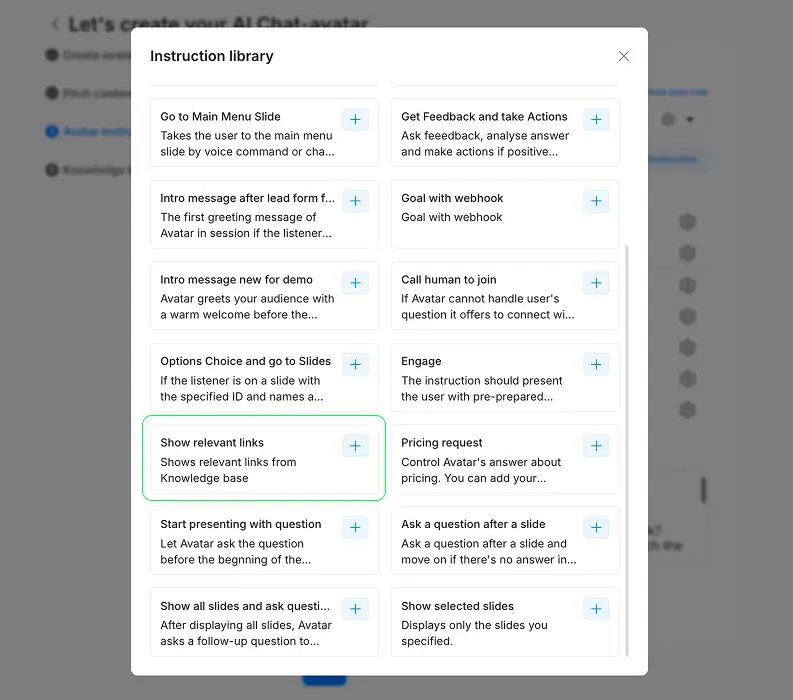Image resolution: width=793 pixels, height=700 pixels.
Task: Open the 'Pricing request' card description
Action: tap(481, 470)
